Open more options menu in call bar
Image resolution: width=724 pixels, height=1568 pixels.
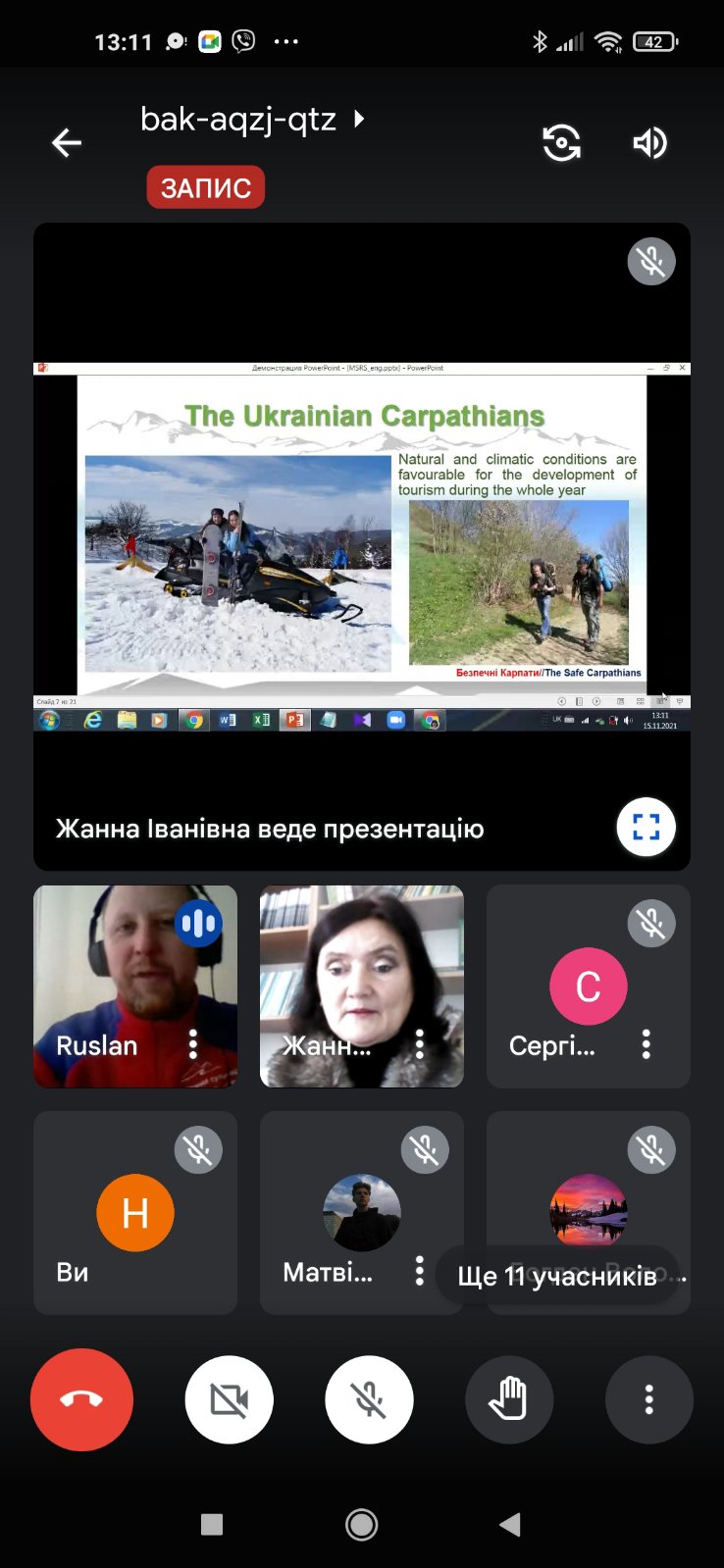pyautogui.click(x=649, y=1399)
